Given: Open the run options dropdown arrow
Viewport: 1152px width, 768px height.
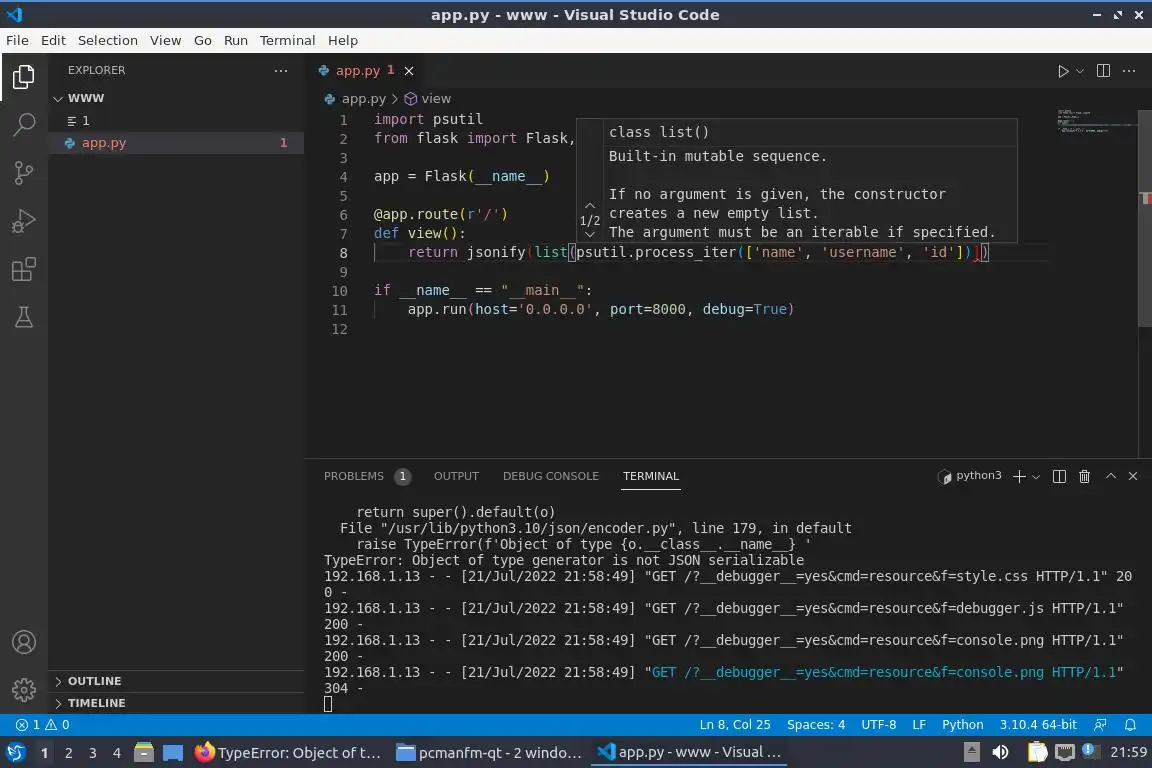Looking at the screenshot, I should 1079,71.
